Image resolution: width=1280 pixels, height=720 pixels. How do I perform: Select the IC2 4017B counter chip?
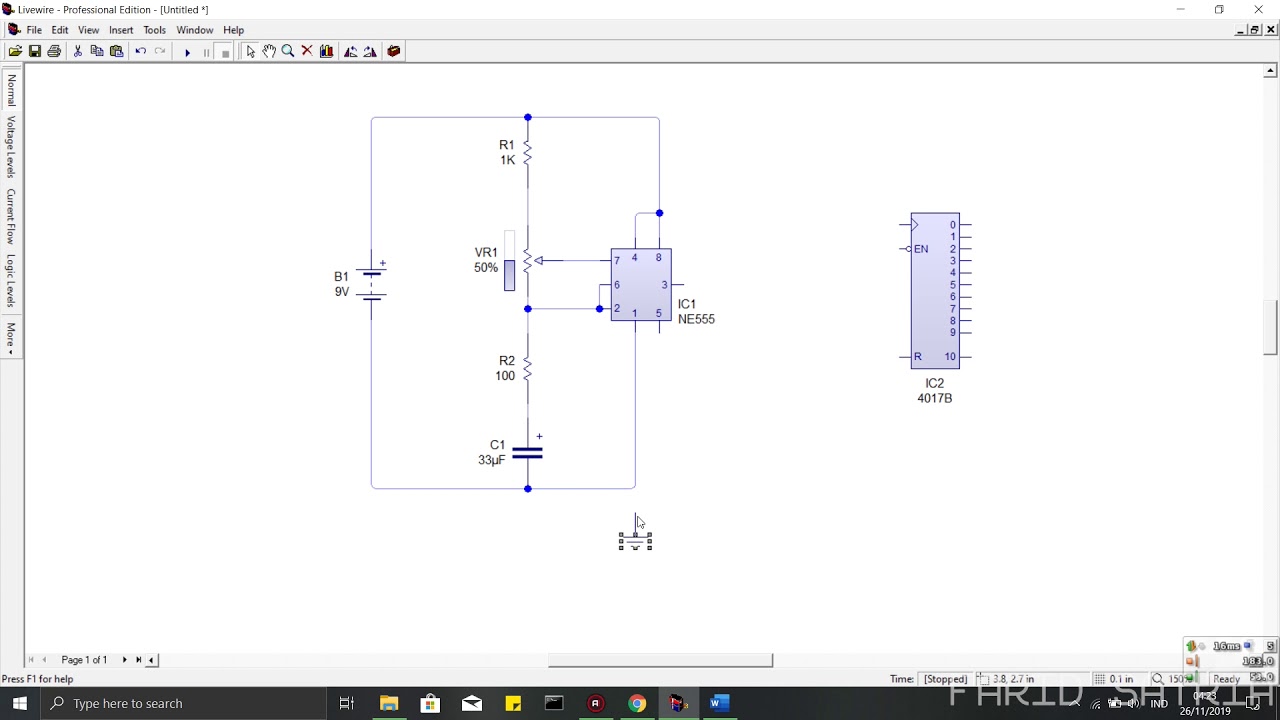coord(935,291)
